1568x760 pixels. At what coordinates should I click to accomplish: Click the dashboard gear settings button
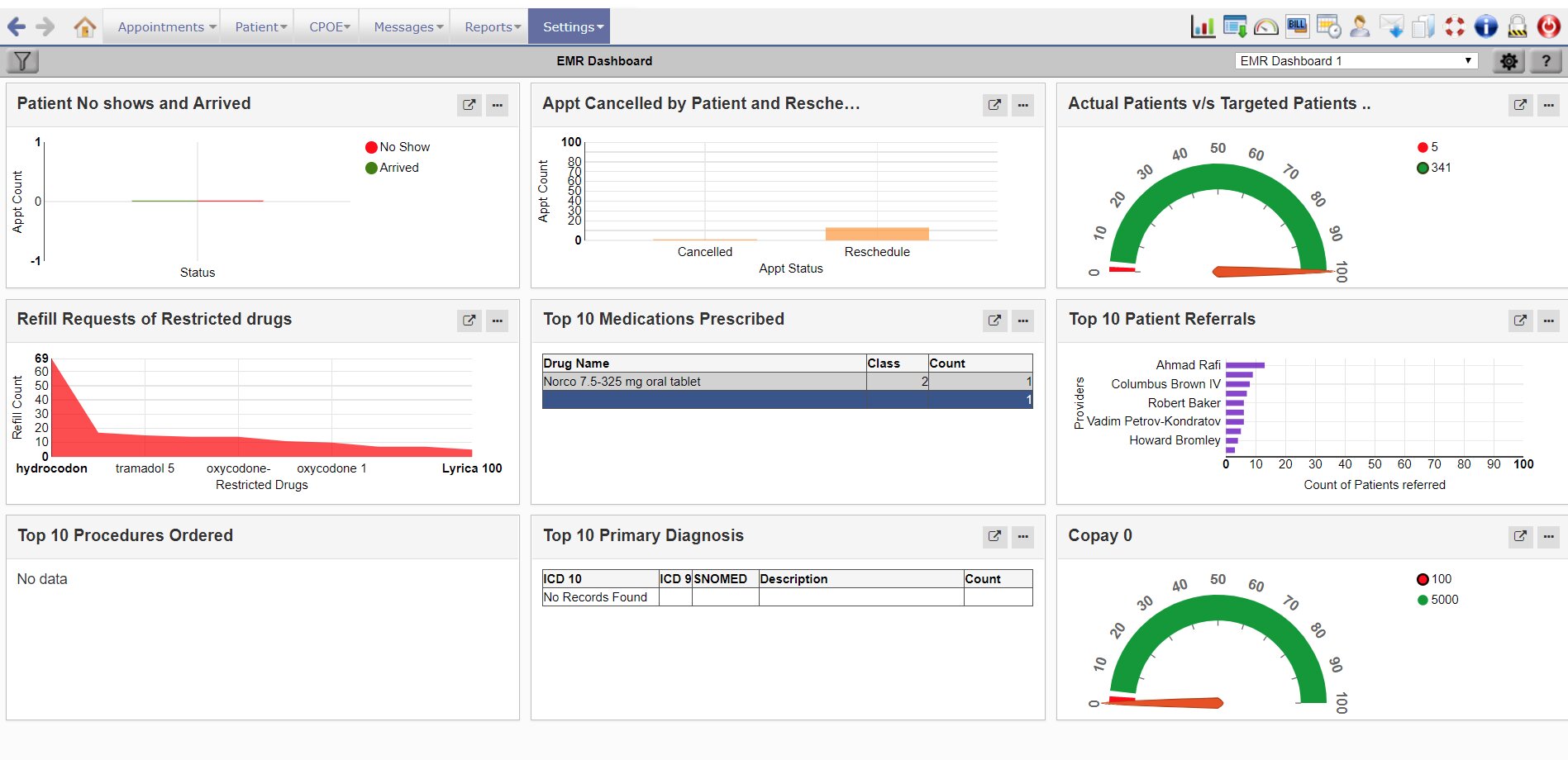[x=1508, y=61]
